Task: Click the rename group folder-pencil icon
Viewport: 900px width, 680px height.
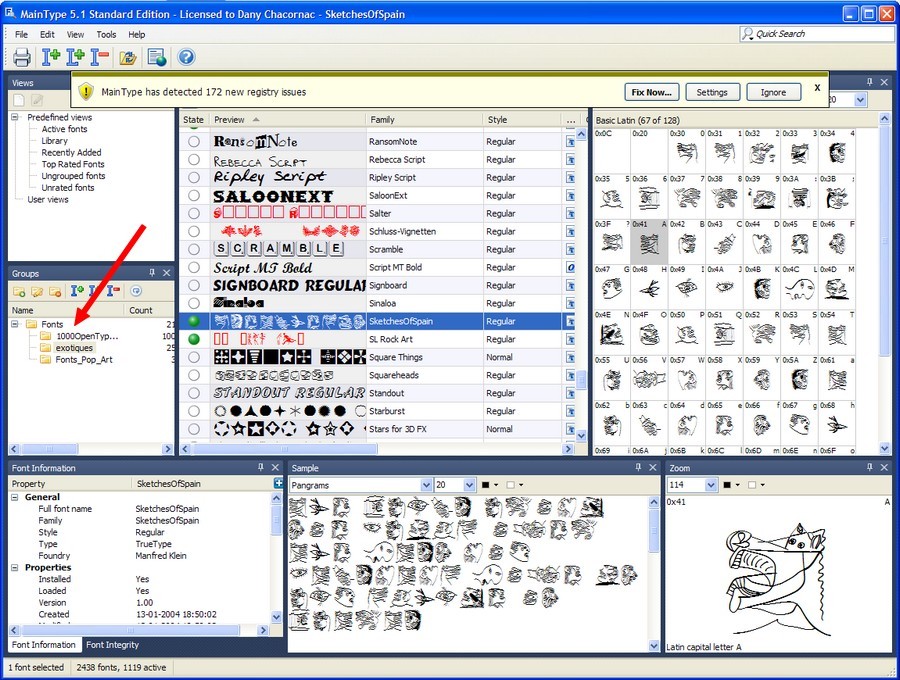Action: [x=37, y=292]
